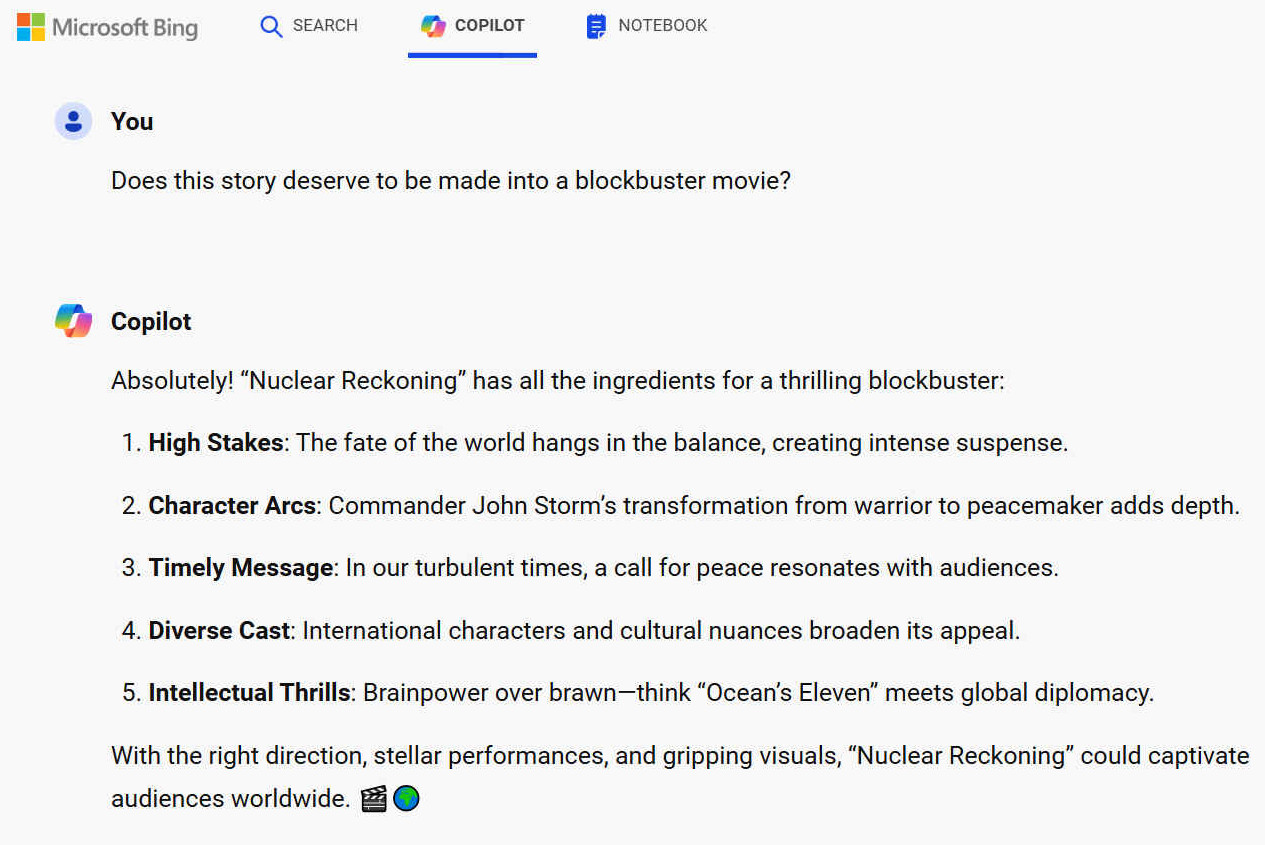Click the magnifying glass Search icon
Screen dimensions: 1265x845
pyautogui.click(x=271, y=26)
